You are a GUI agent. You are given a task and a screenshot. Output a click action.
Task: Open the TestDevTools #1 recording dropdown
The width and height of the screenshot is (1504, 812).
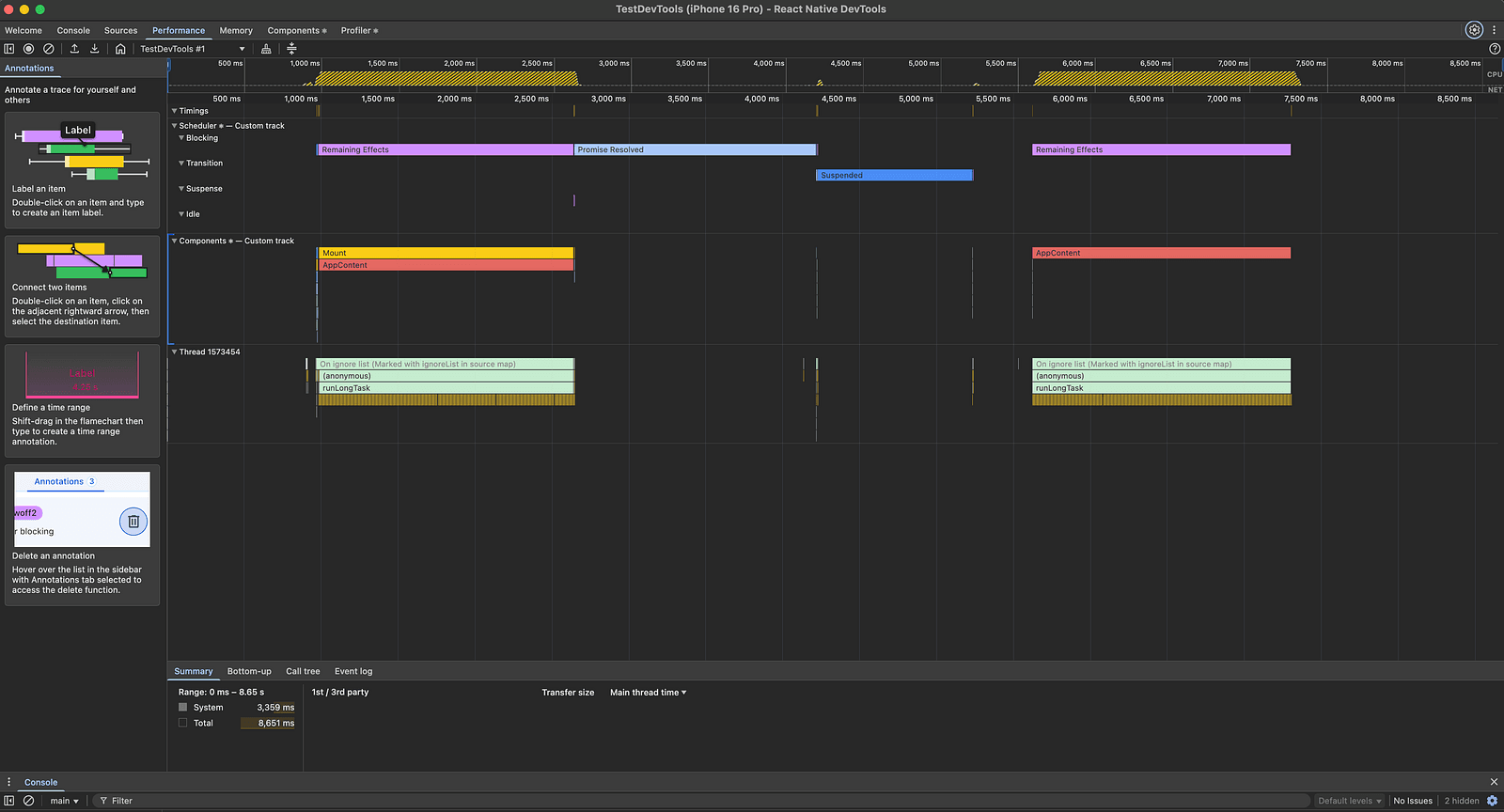(x=192, y=49)
